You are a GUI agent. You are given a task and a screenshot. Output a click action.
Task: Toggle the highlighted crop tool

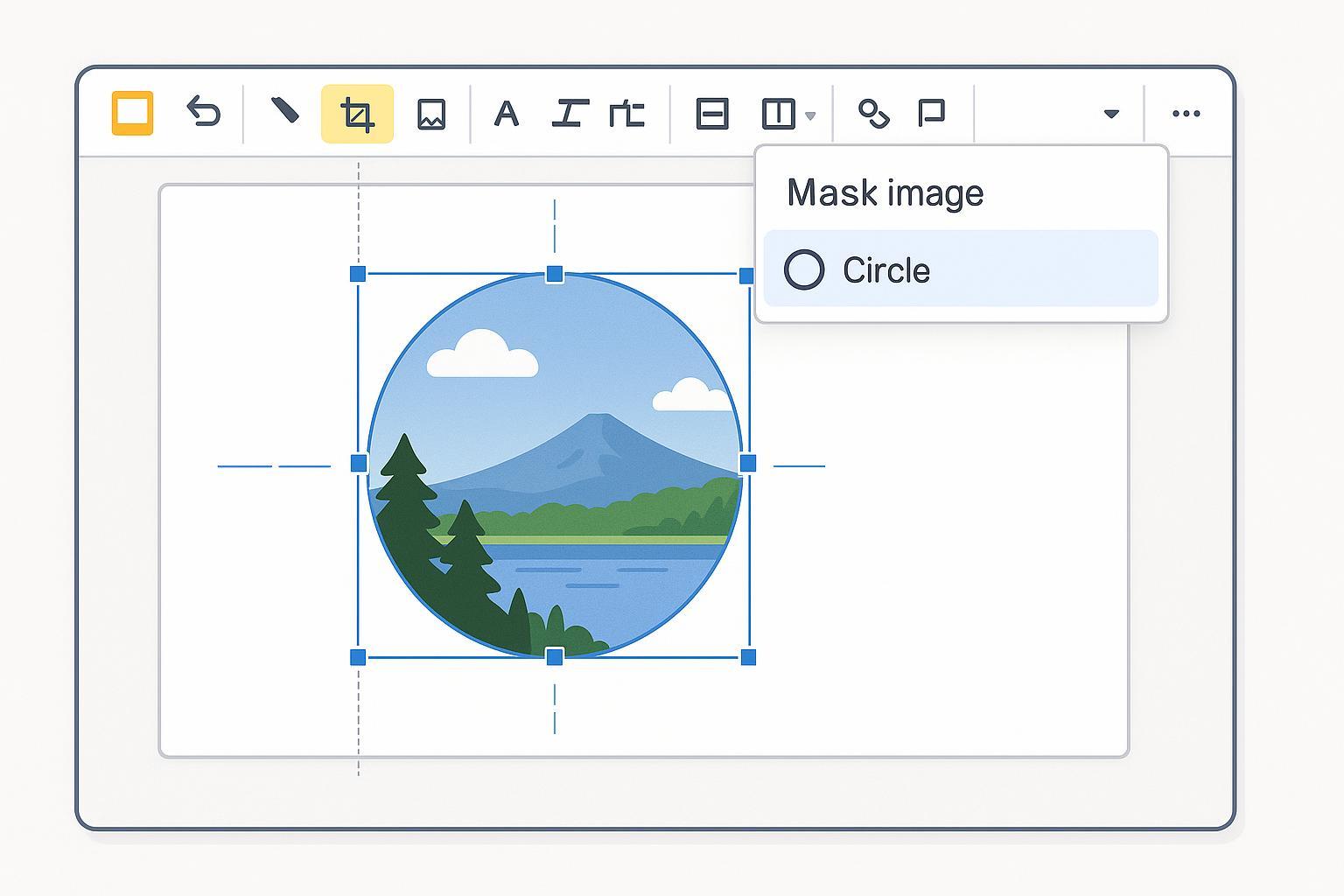[x=357, y=114]
